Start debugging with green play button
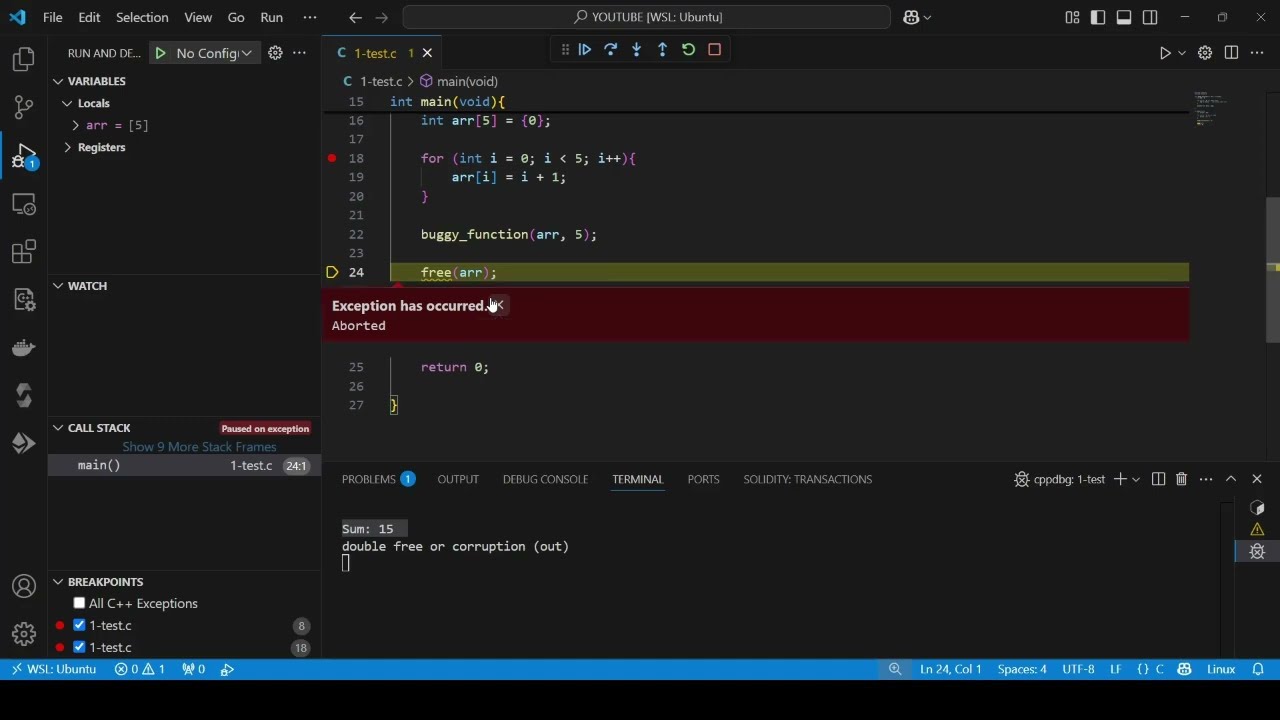Screen dimensions: 1280x720 coord(160,53)
